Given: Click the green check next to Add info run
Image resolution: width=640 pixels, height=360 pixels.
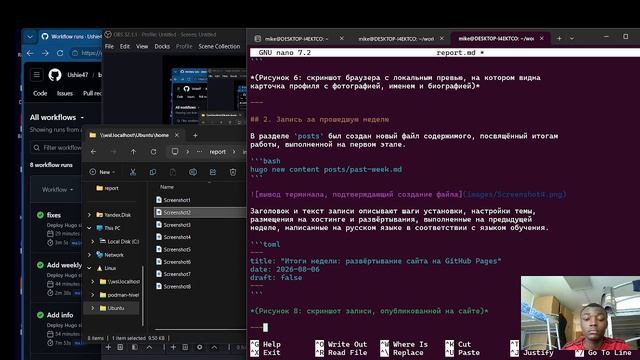Looking at the screenshot, I should [x=40, y=315].
